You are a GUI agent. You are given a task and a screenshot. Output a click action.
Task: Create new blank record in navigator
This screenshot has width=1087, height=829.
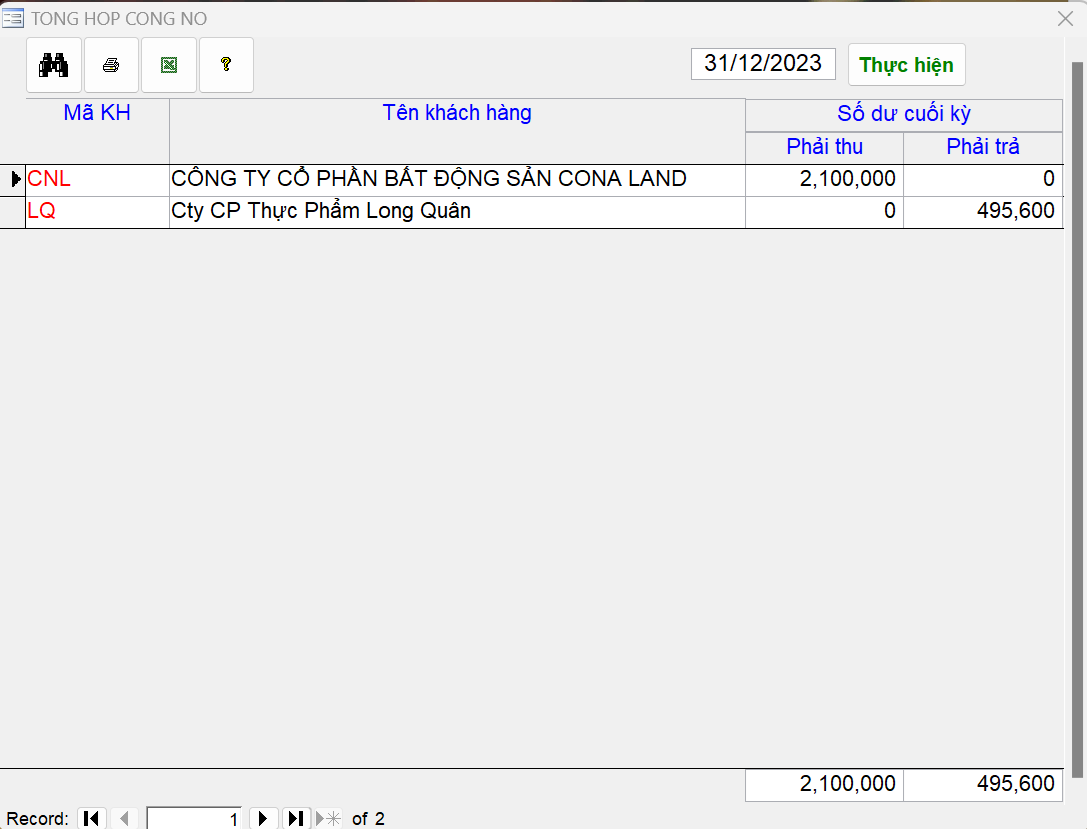pos(328,818)
